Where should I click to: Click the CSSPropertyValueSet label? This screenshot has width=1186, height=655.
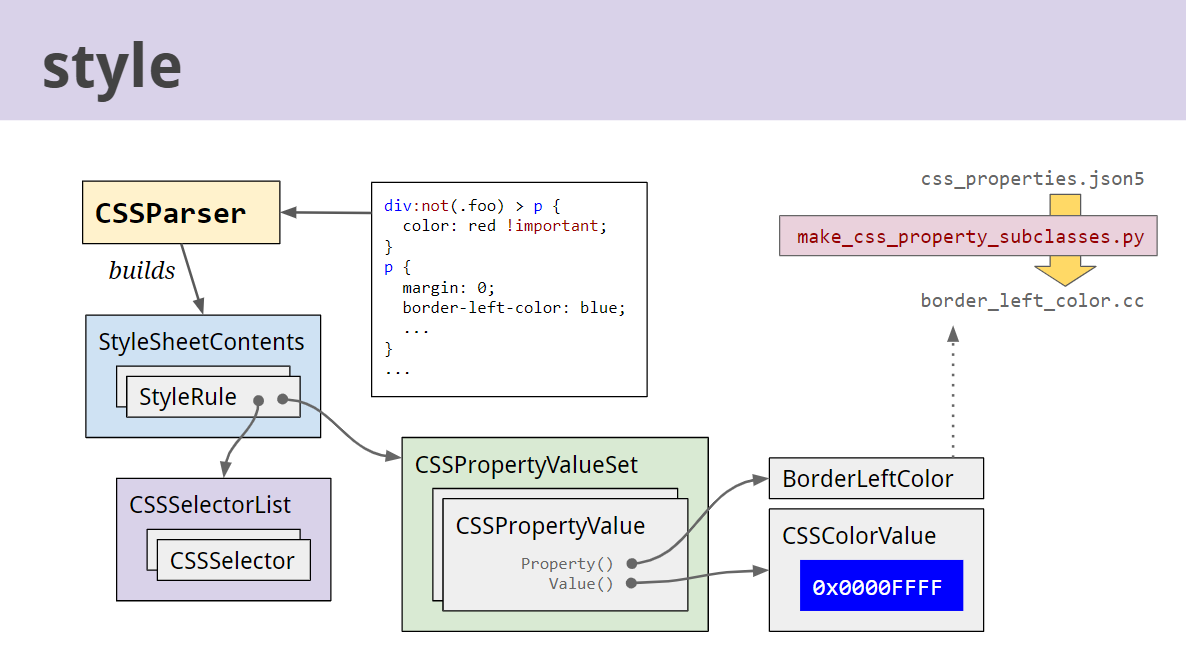[526, 464]
